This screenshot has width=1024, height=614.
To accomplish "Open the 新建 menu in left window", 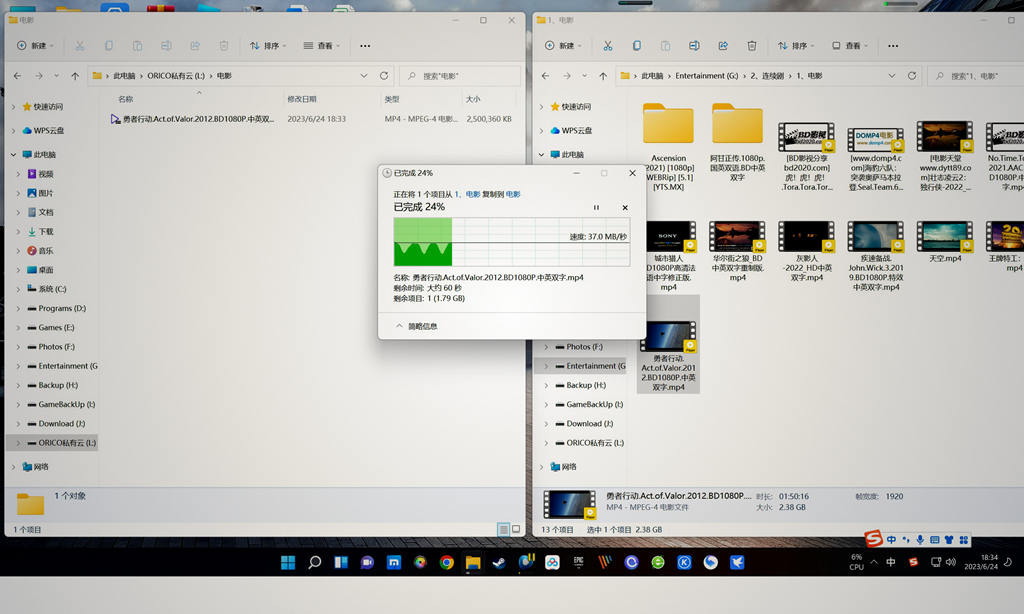I will coord(35,46).
